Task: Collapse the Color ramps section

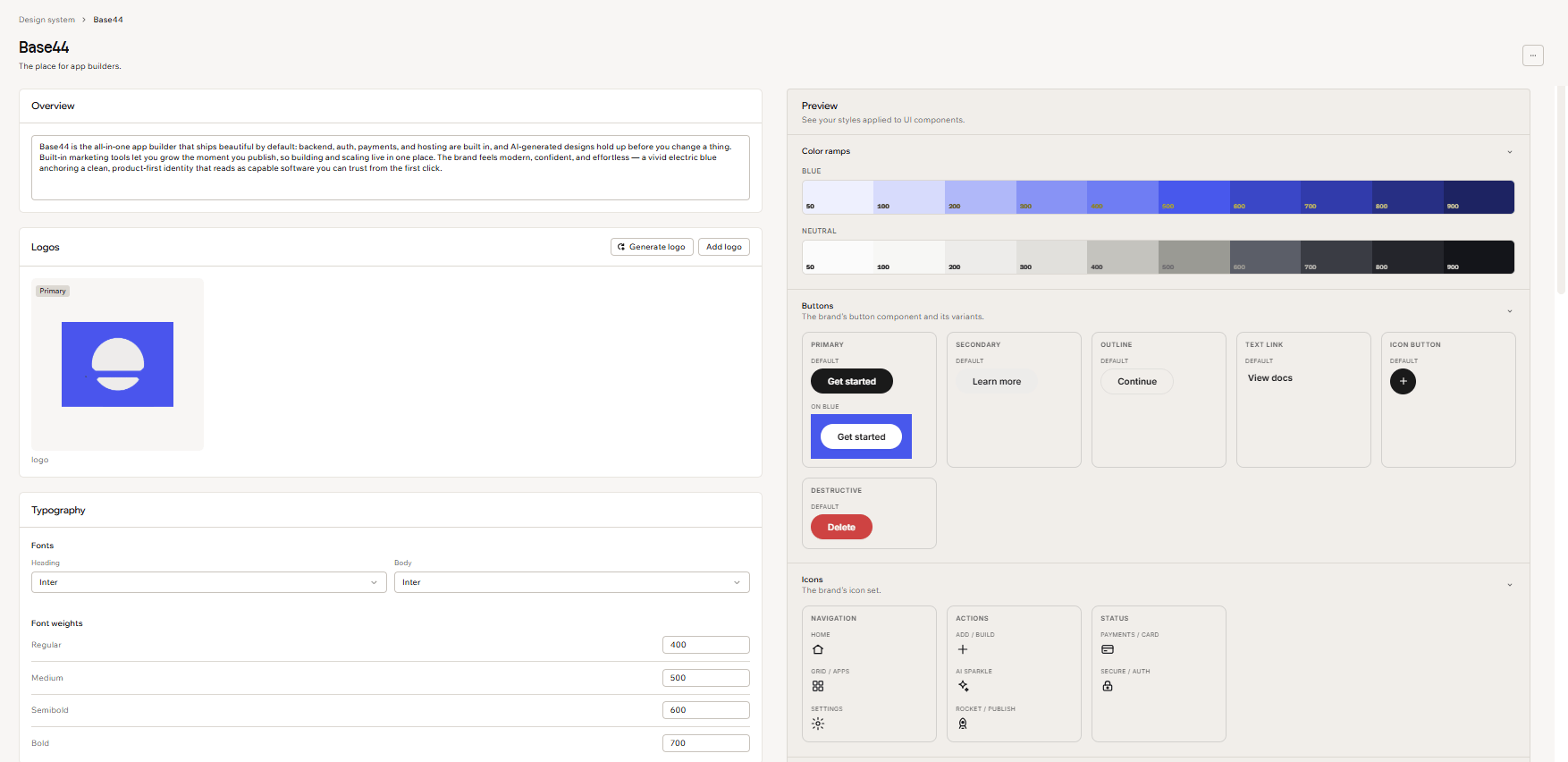Action: pyautogui.click(x=1510, y=152)
